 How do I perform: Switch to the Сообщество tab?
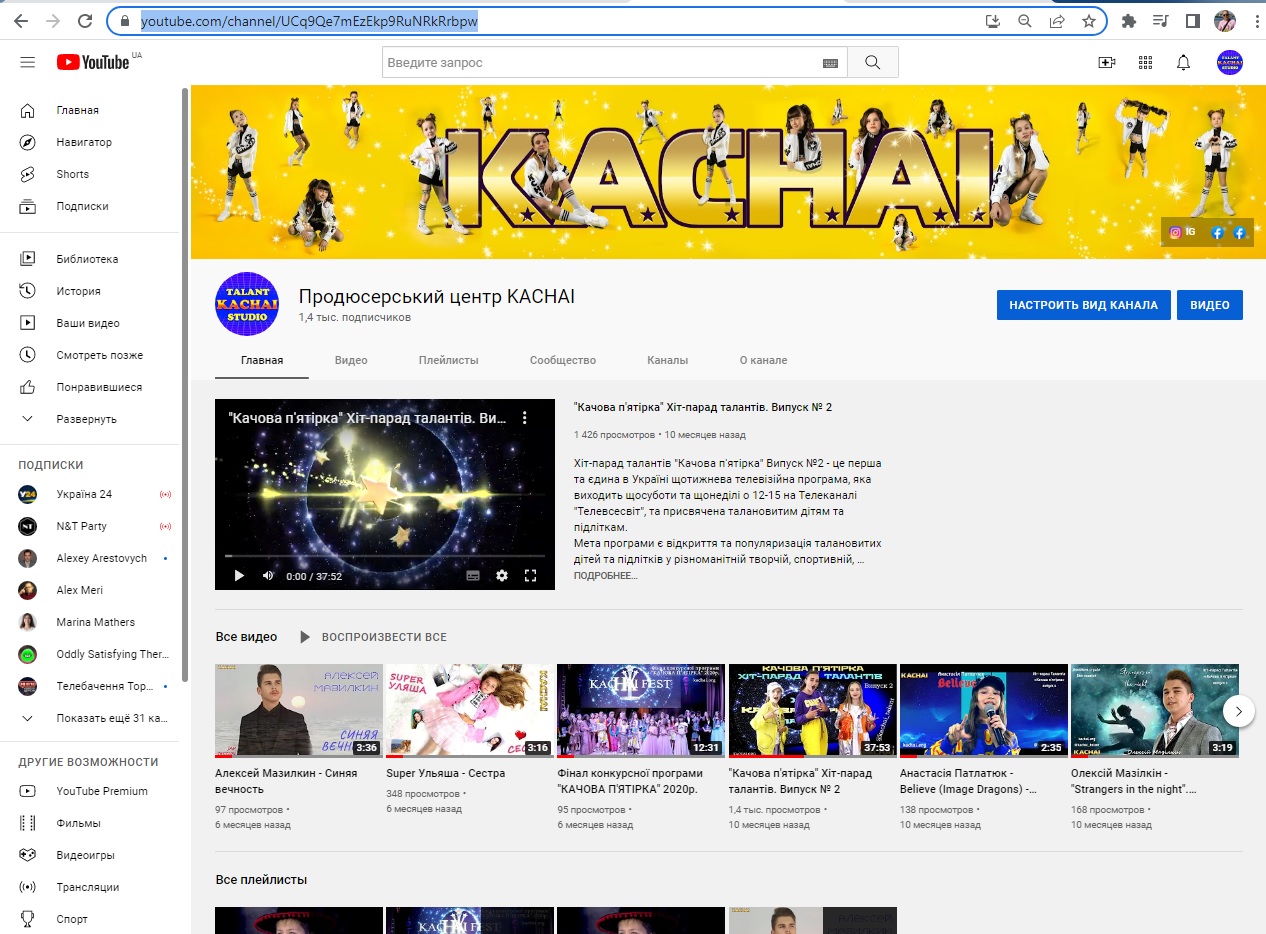point(563,360)
